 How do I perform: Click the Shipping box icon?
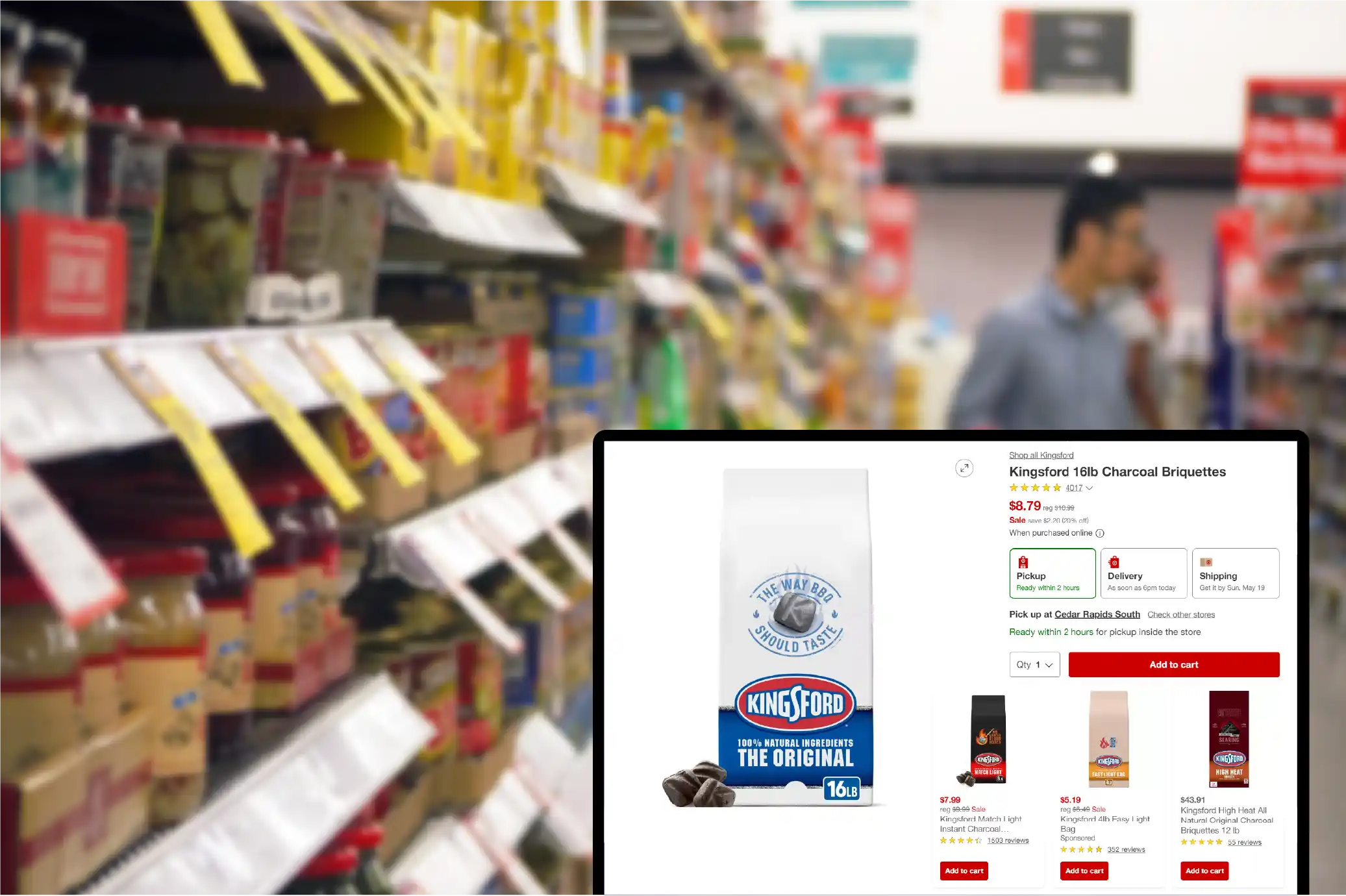(1206, 562)
